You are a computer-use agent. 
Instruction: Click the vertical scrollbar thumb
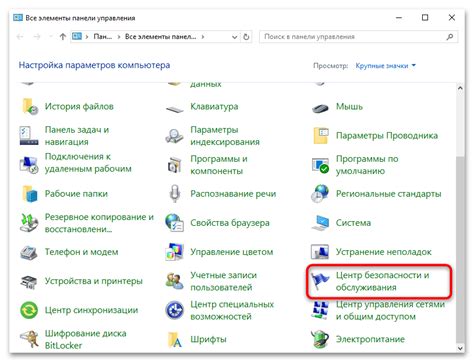[460, 250]
